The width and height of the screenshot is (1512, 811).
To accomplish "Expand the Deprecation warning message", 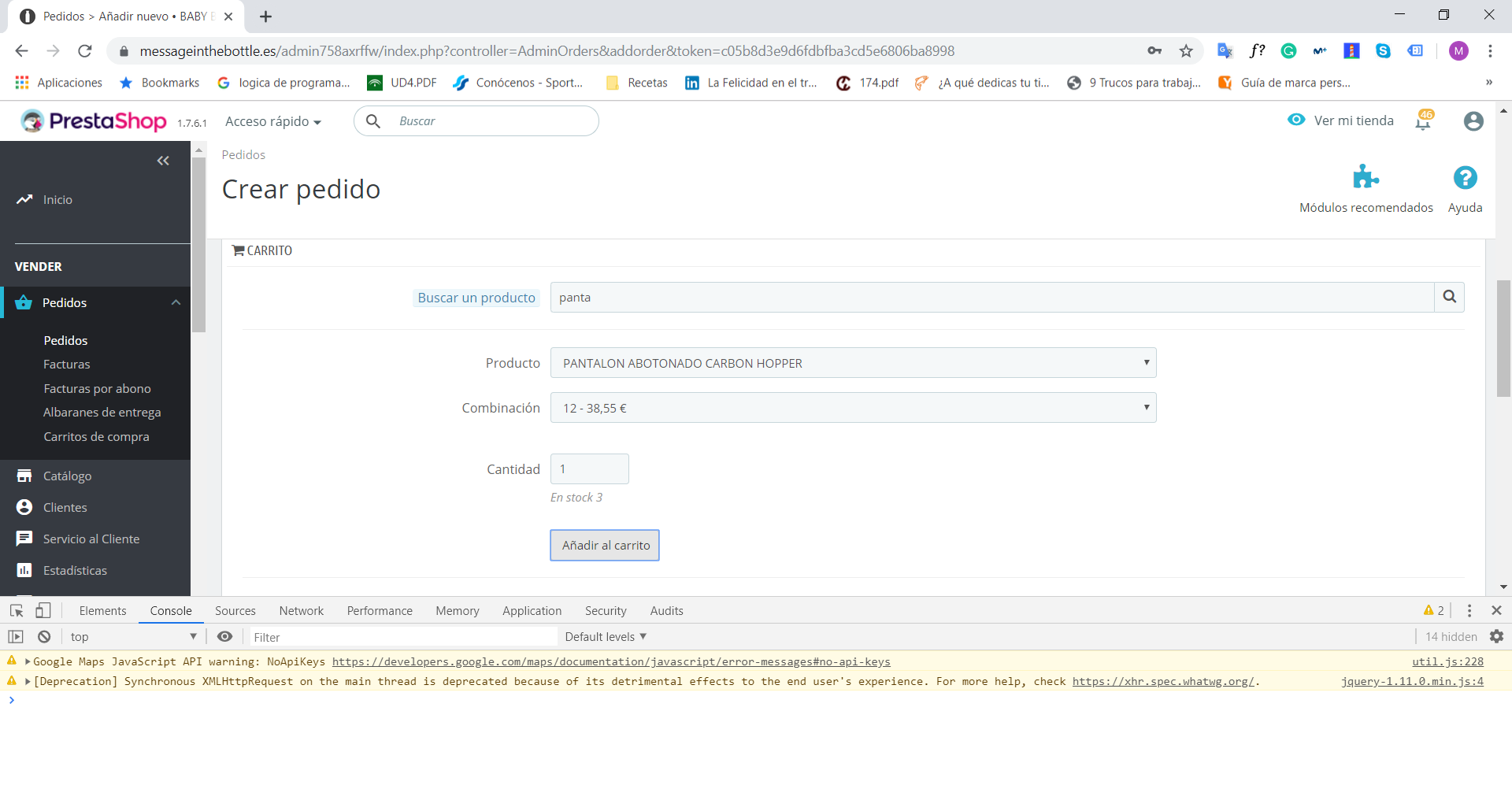I will point(28,681).
